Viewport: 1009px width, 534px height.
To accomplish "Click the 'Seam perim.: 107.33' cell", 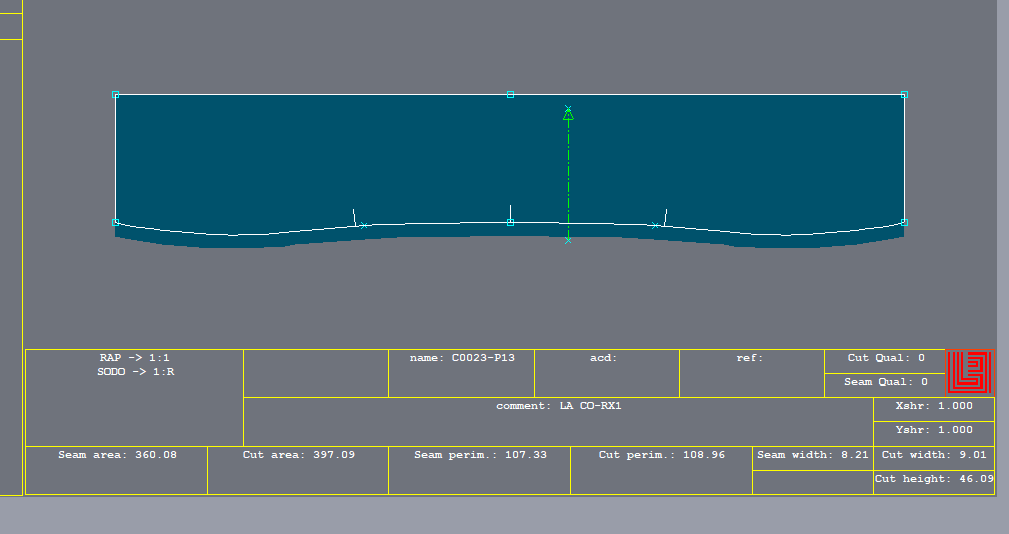I will (x=479, y=470).
